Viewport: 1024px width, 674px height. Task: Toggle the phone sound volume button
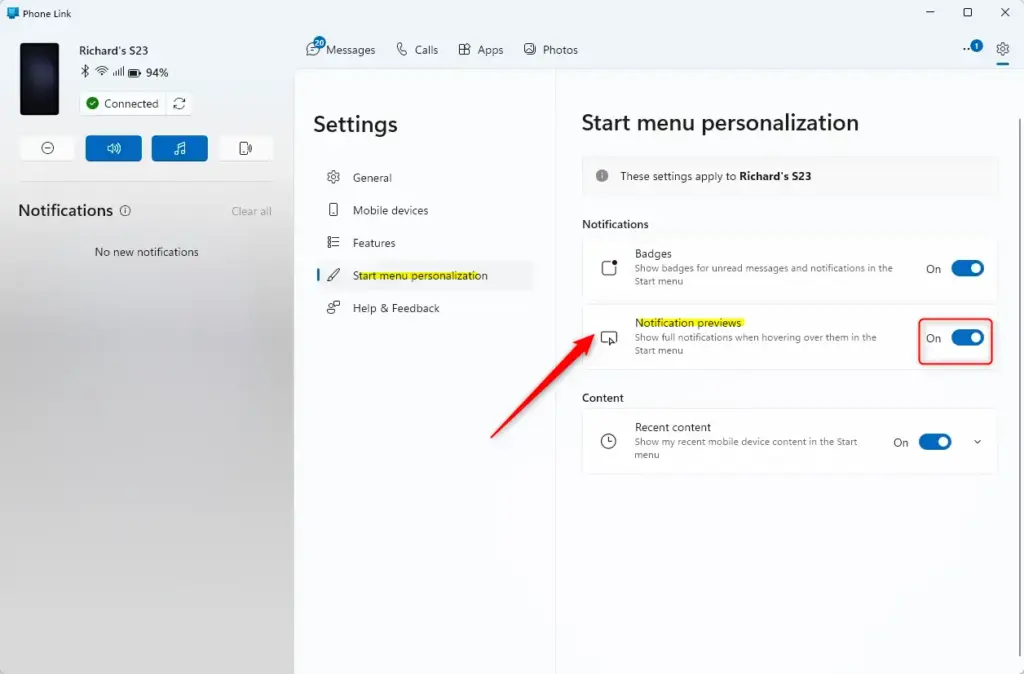click(114, 148)
